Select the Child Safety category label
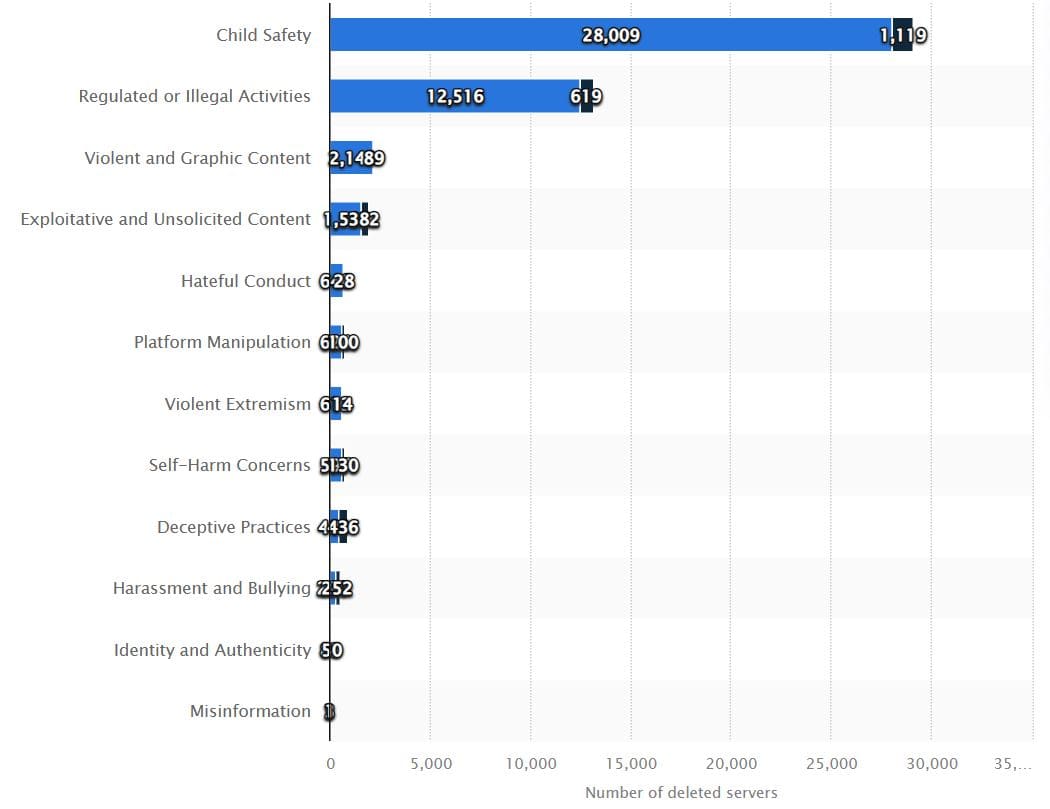 coord(264,34)
